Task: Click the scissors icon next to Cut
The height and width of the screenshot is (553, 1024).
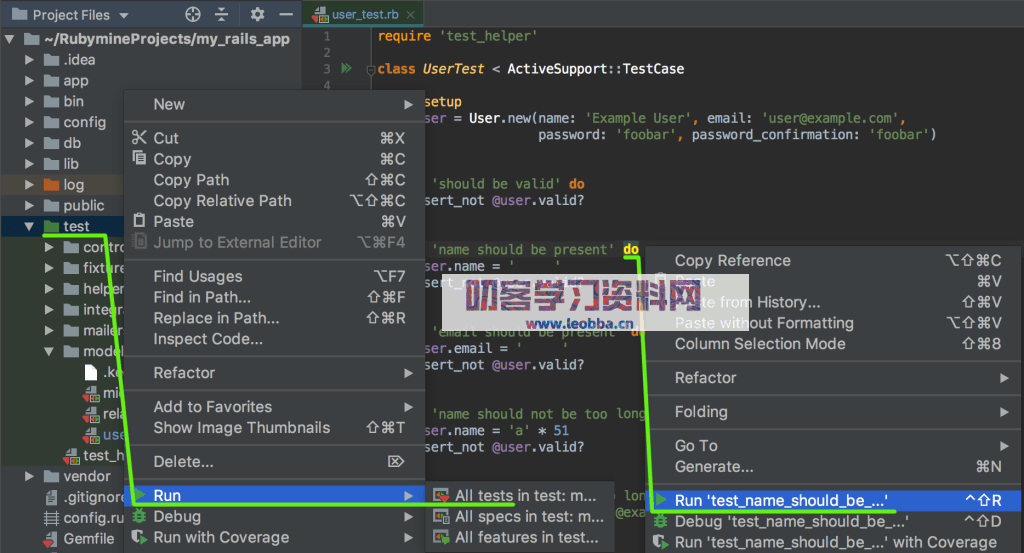Action: tap(139, 137)
